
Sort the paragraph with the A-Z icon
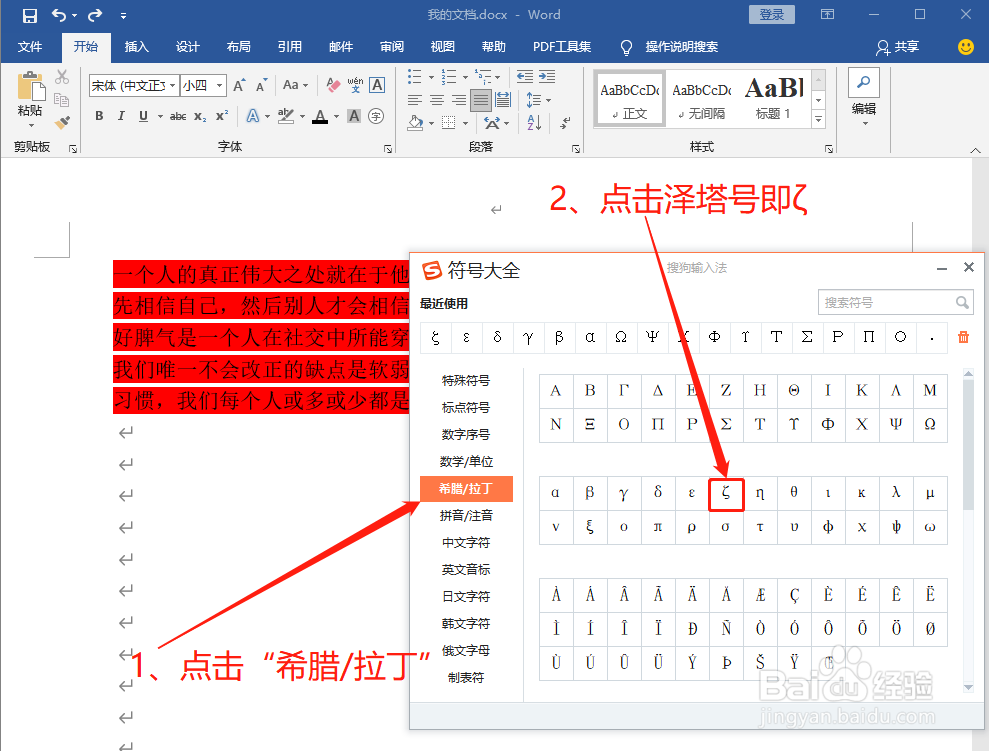click(534, 122)
